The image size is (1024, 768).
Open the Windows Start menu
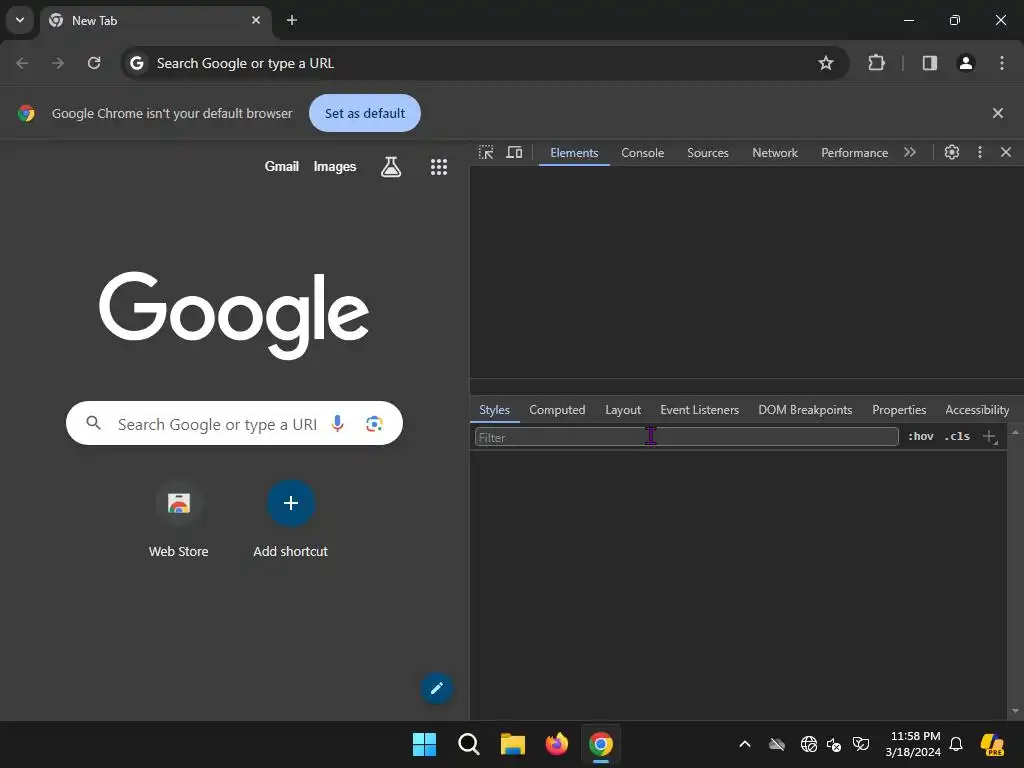[424, 744]
